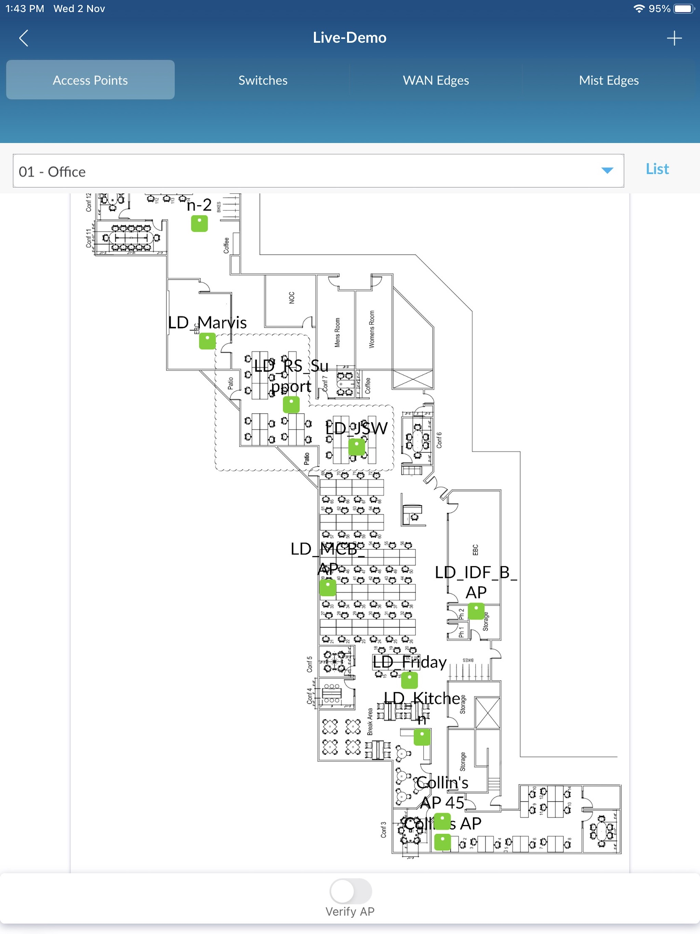Select the LD_Kitchen access point marker
This screenshot has width=700, height=934.
coord(422,737)
